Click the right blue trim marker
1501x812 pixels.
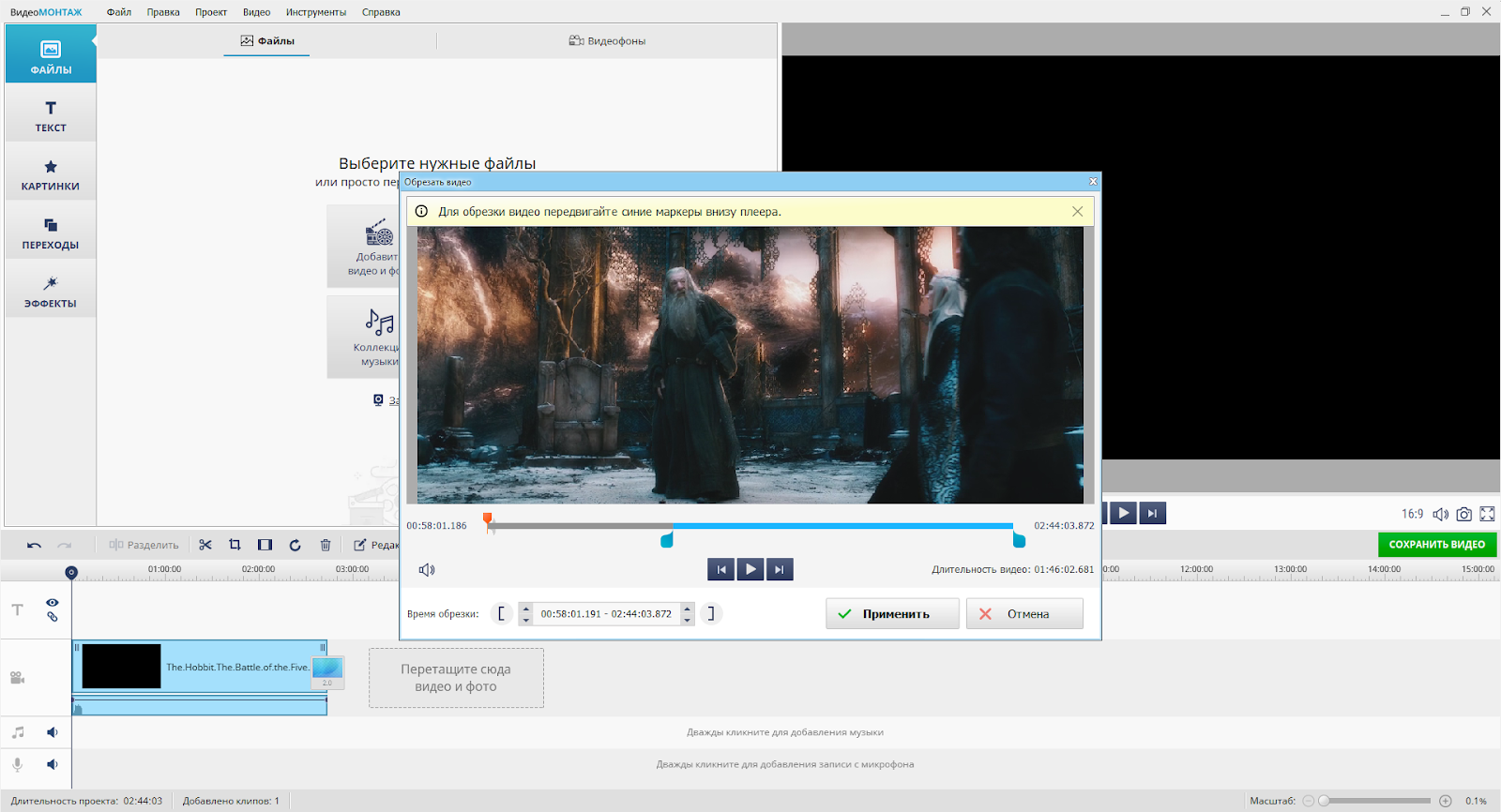pos(1019,540)
